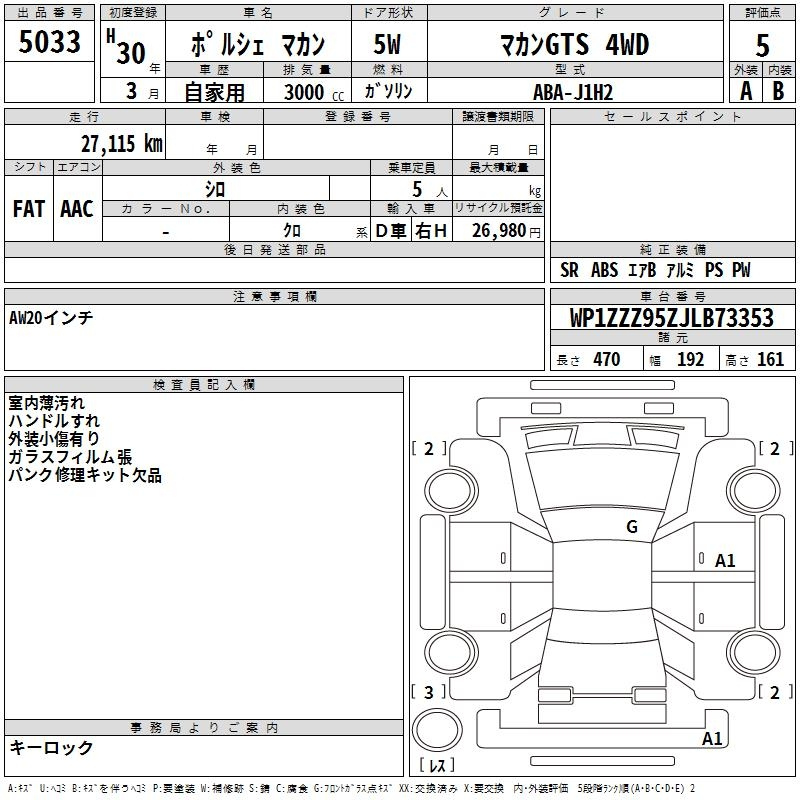Click the D車 import marker
This screenshot has width=800, height=800.
click(391, 231)
